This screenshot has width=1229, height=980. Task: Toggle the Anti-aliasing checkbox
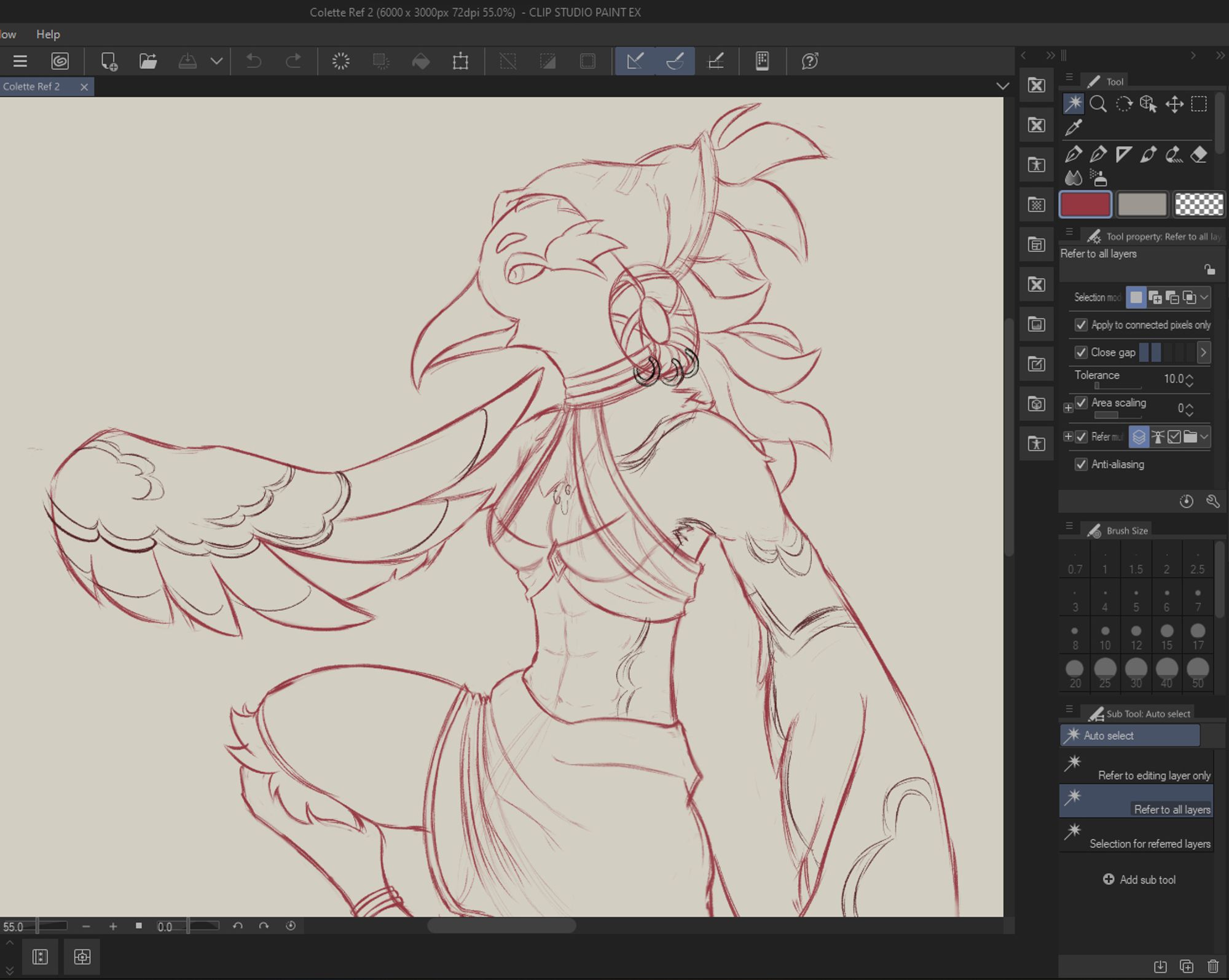tap(1081, 465)
